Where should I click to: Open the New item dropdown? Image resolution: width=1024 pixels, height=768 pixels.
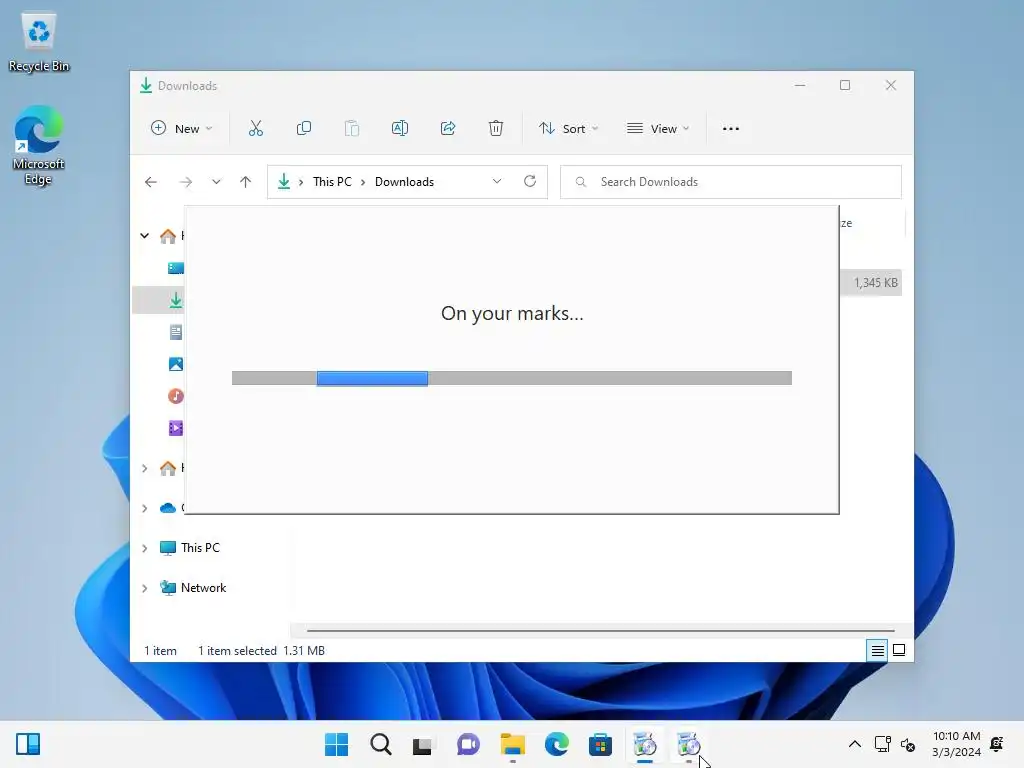pos(182,129)
